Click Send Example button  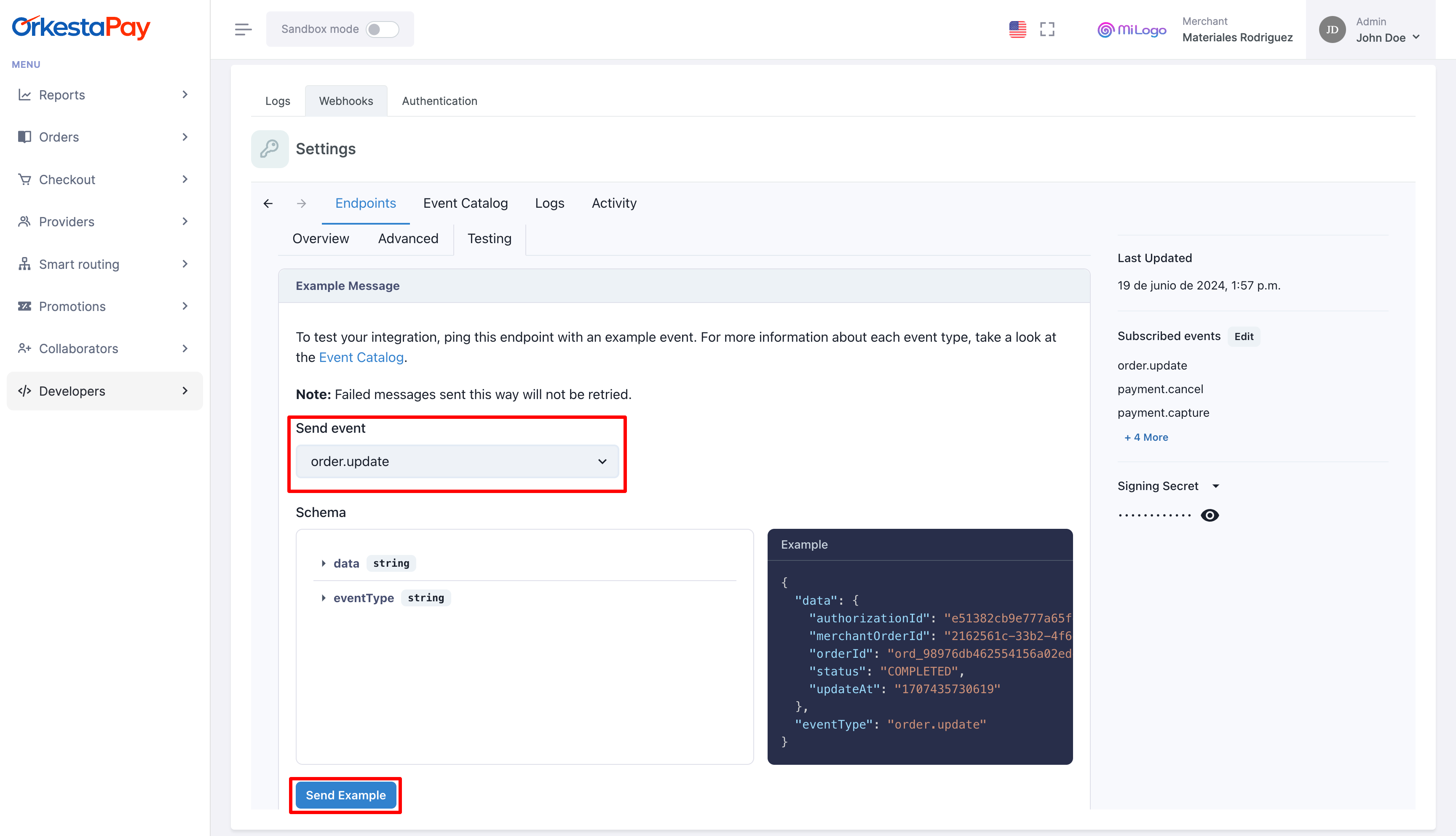(345, 795)
